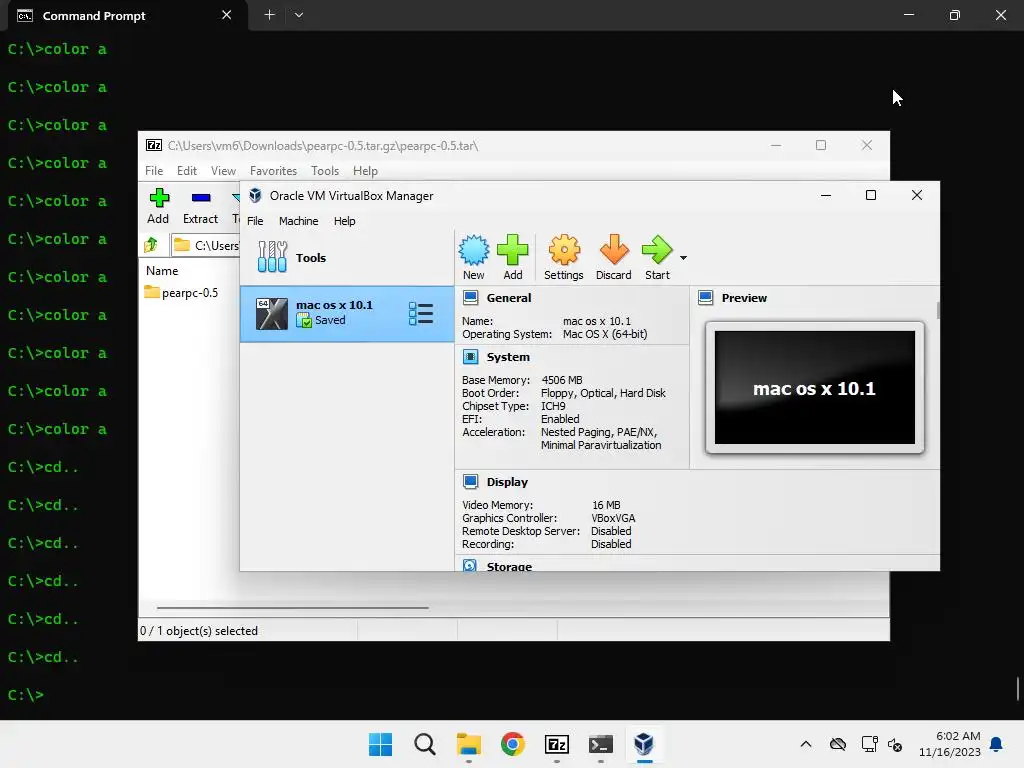The image size is (1024, 768).
Task: Click the 7-Zip Extract button
Action: tap(200, 206)
